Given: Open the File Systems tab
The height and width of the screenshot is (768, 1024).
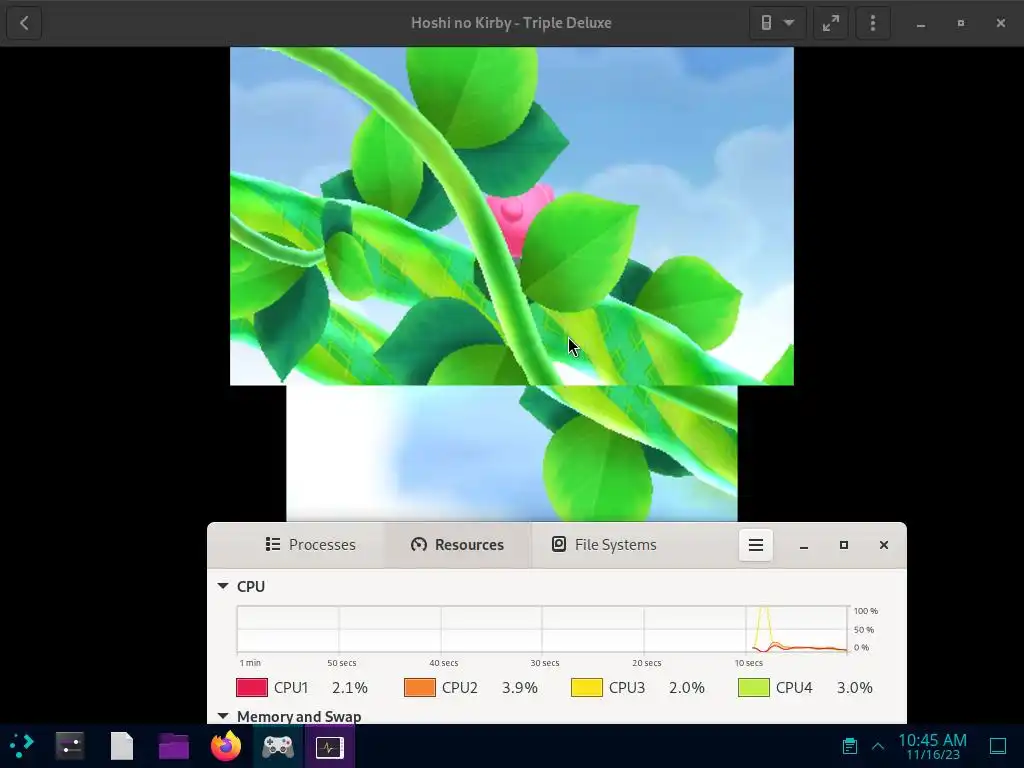Looking at the screenshot, I should [604, 545].
